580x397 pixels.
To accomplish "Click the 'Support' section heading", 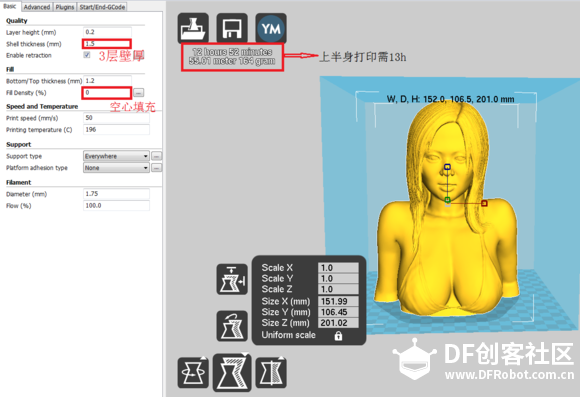I will 18,145.
